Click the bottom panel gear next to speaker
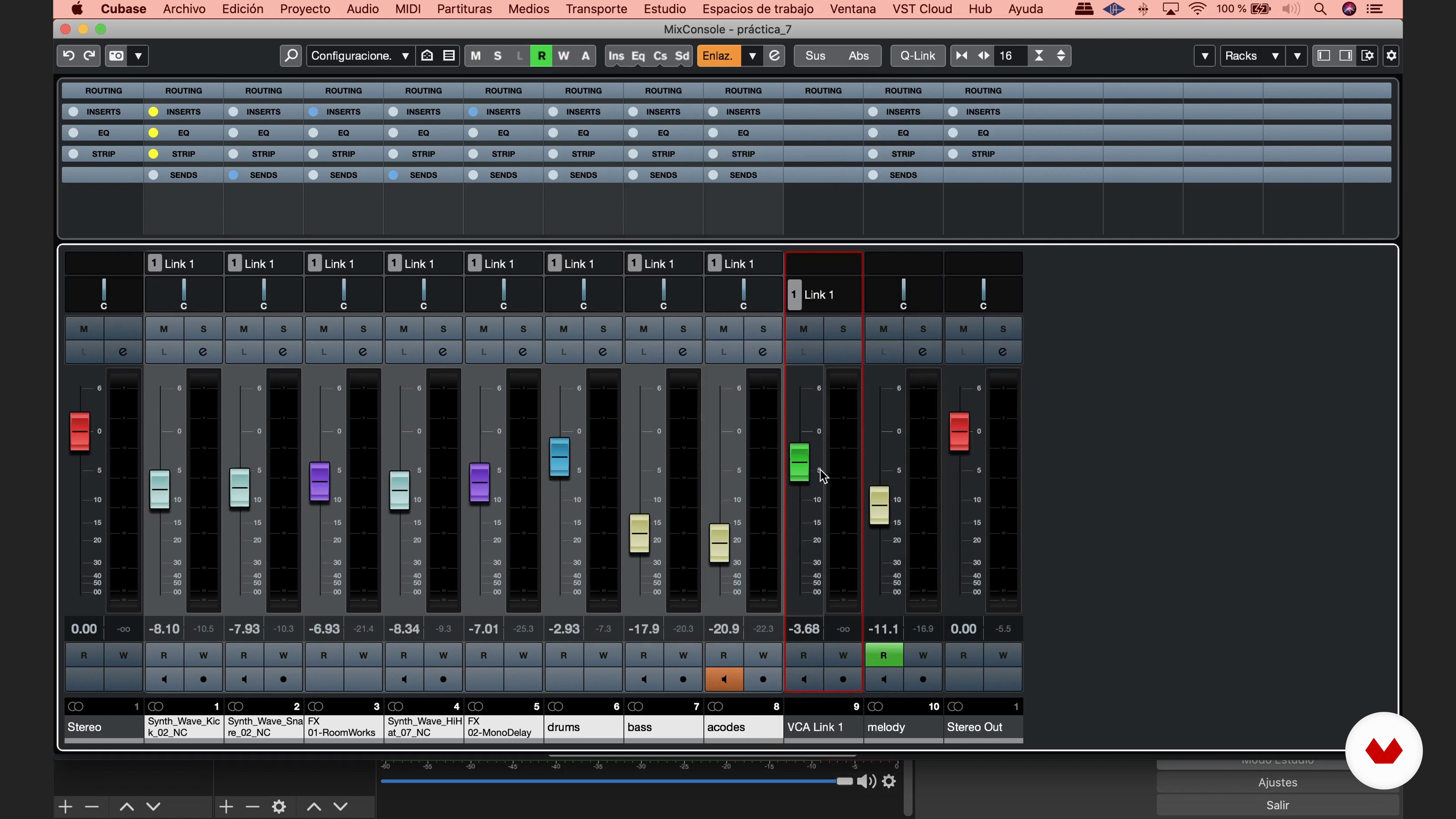Screen dimensions: 1456x819 (889, 782)
